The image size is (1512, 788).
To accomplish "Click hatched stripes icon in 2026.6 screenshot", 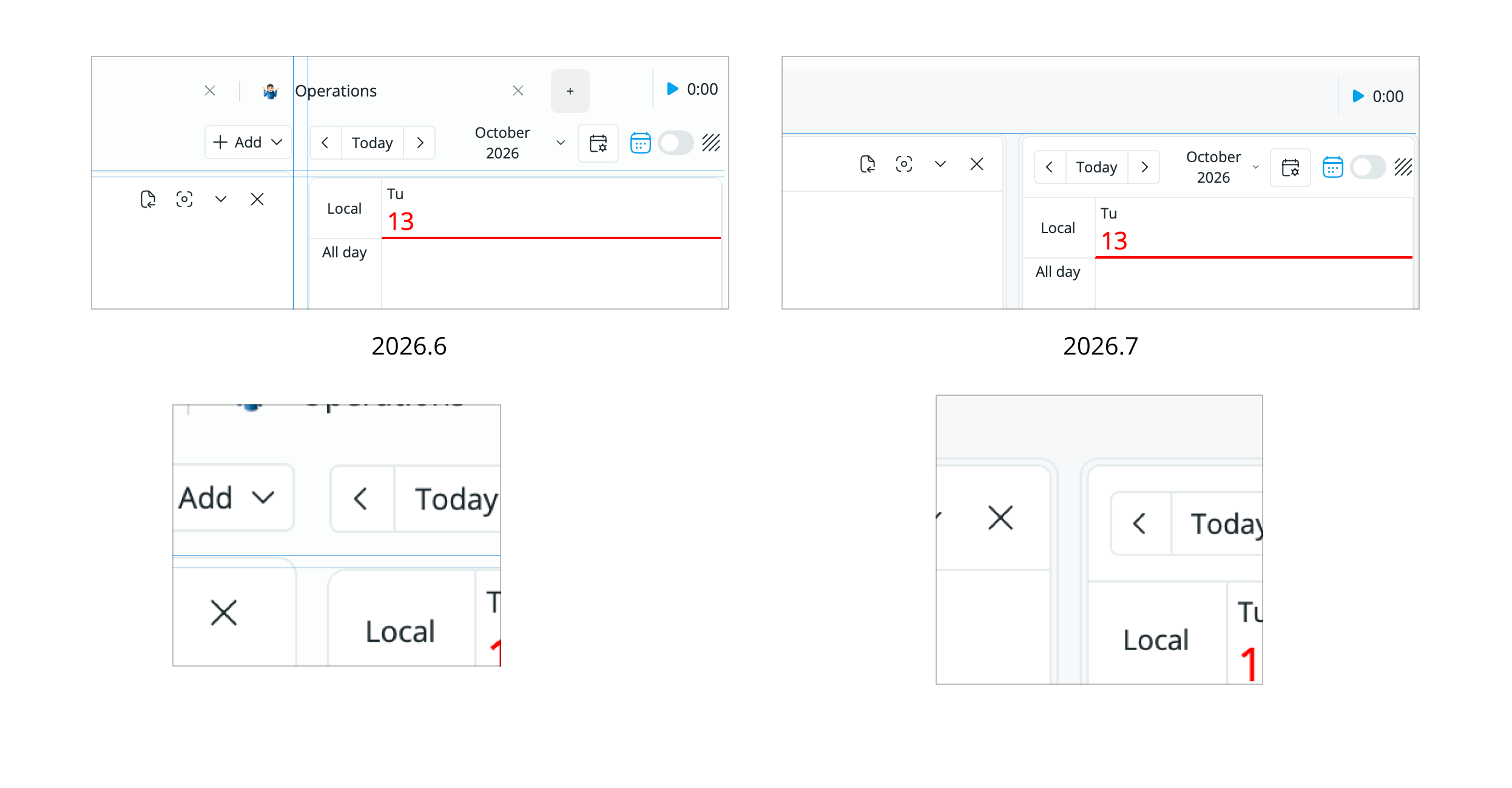I will tap(711, 143).
